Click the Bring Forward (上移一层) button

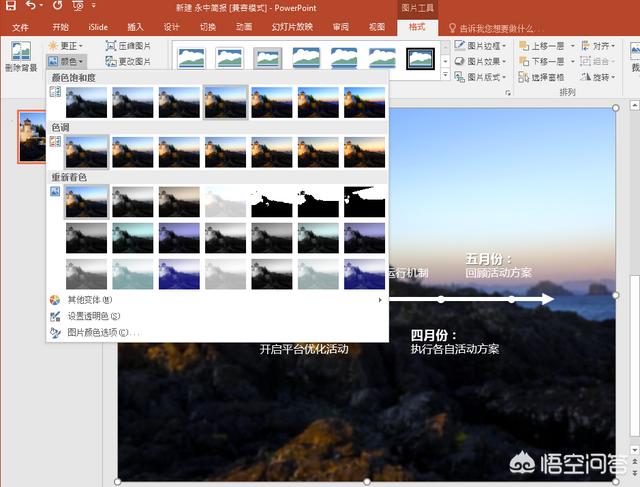545,46
